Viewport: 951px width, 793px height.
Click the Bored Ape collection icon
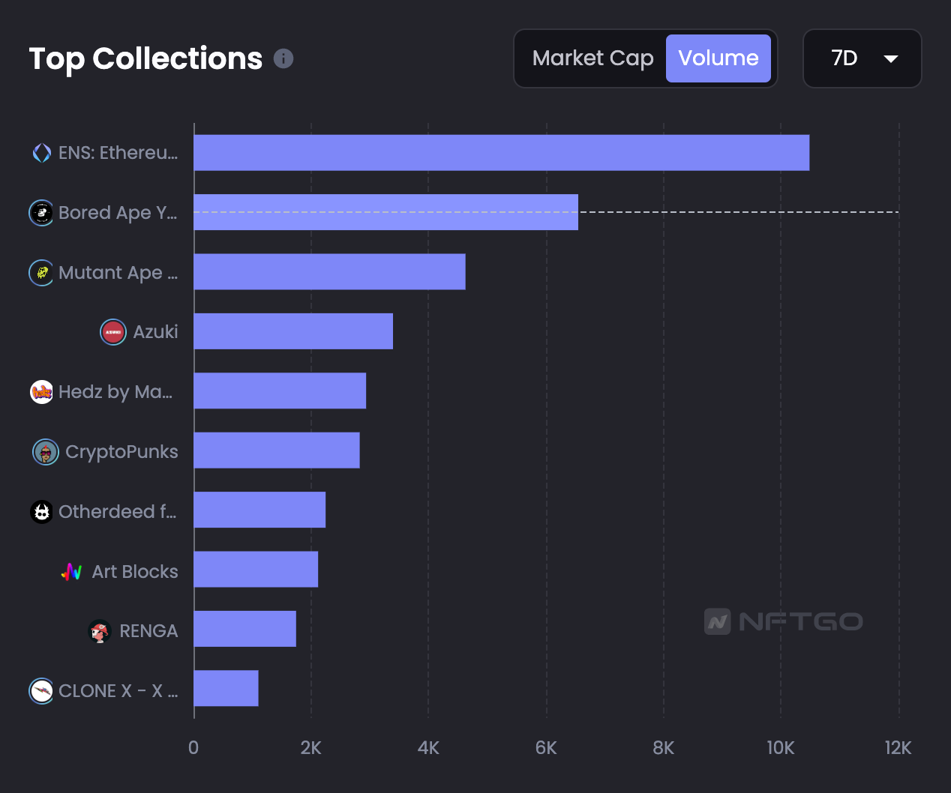pos(41,213)
